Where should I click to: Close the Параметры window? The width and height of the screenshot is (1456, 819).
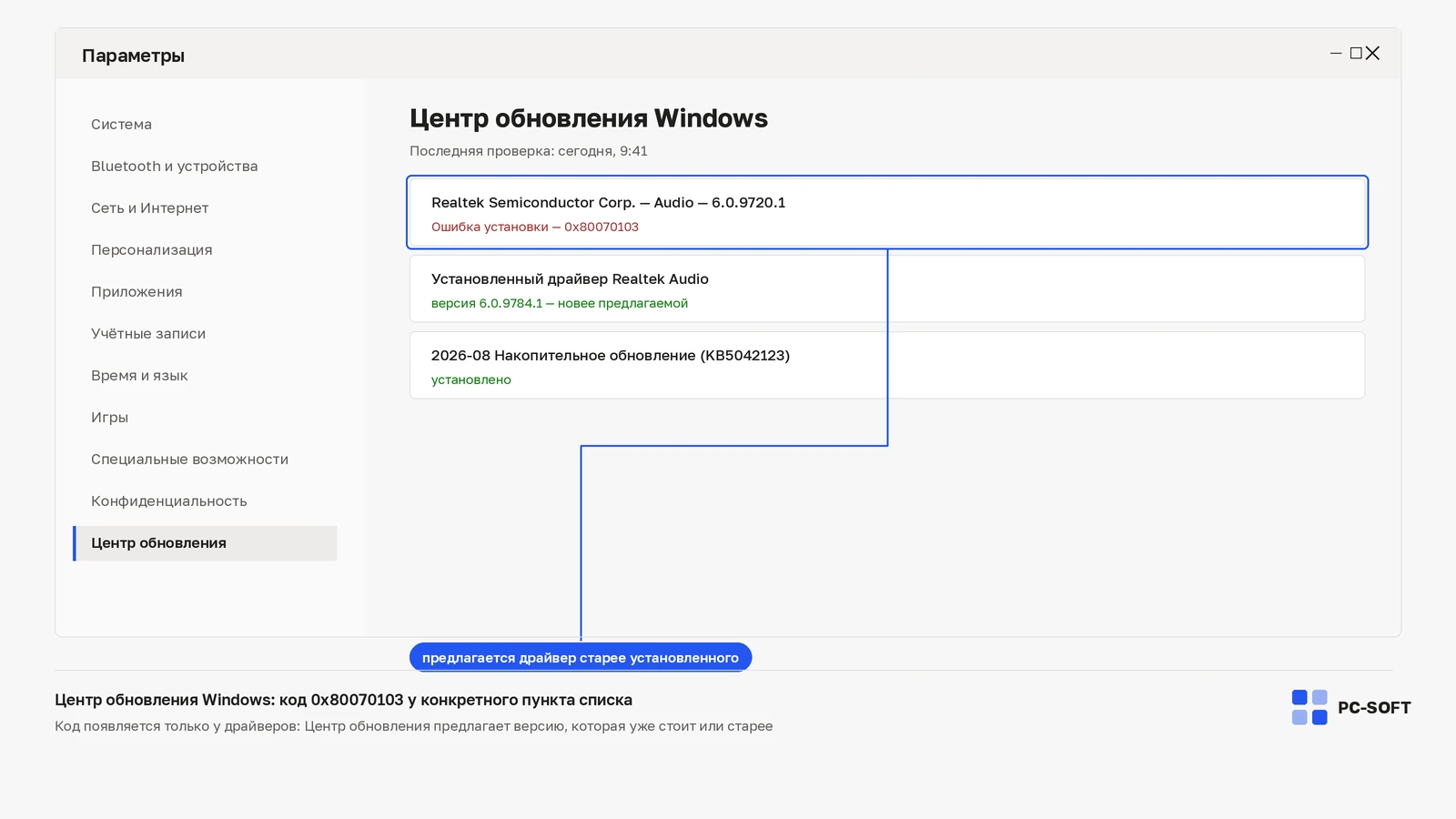click(x=1372, y=54)
